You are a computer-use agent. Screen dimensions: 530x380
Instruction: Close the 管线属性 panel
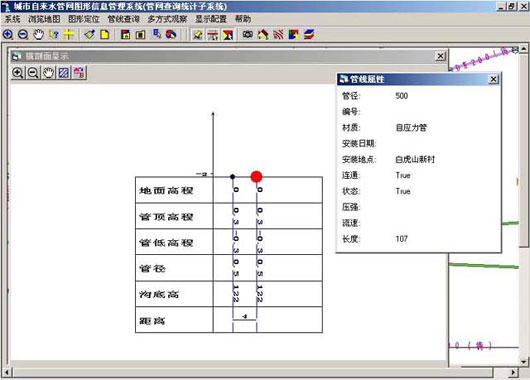coord(493,79)
